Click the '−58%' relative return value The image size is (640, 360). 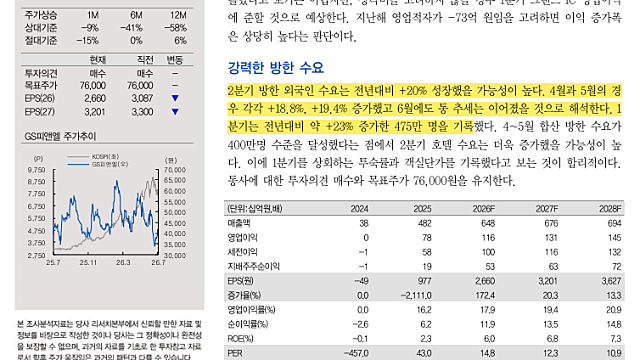click(176, 28)
